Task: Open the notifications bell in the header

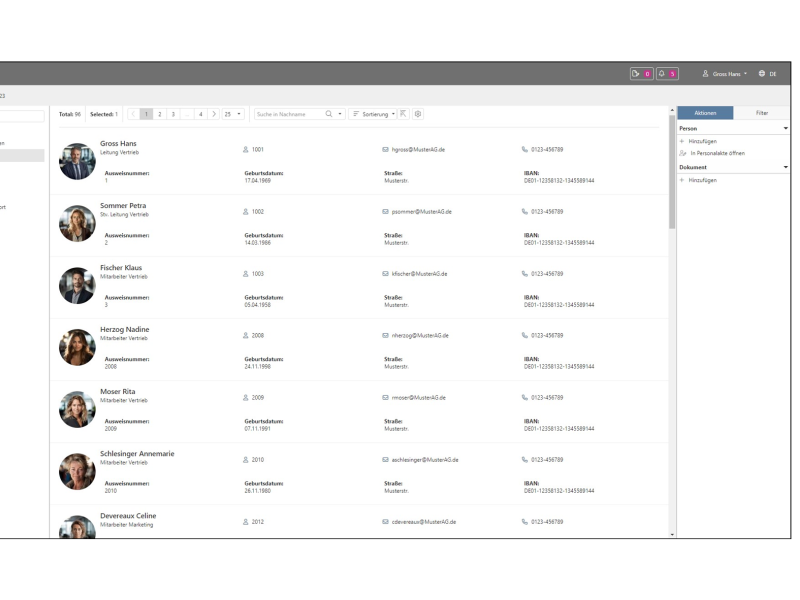Action: pyautogui.click(x=662, y=74)
